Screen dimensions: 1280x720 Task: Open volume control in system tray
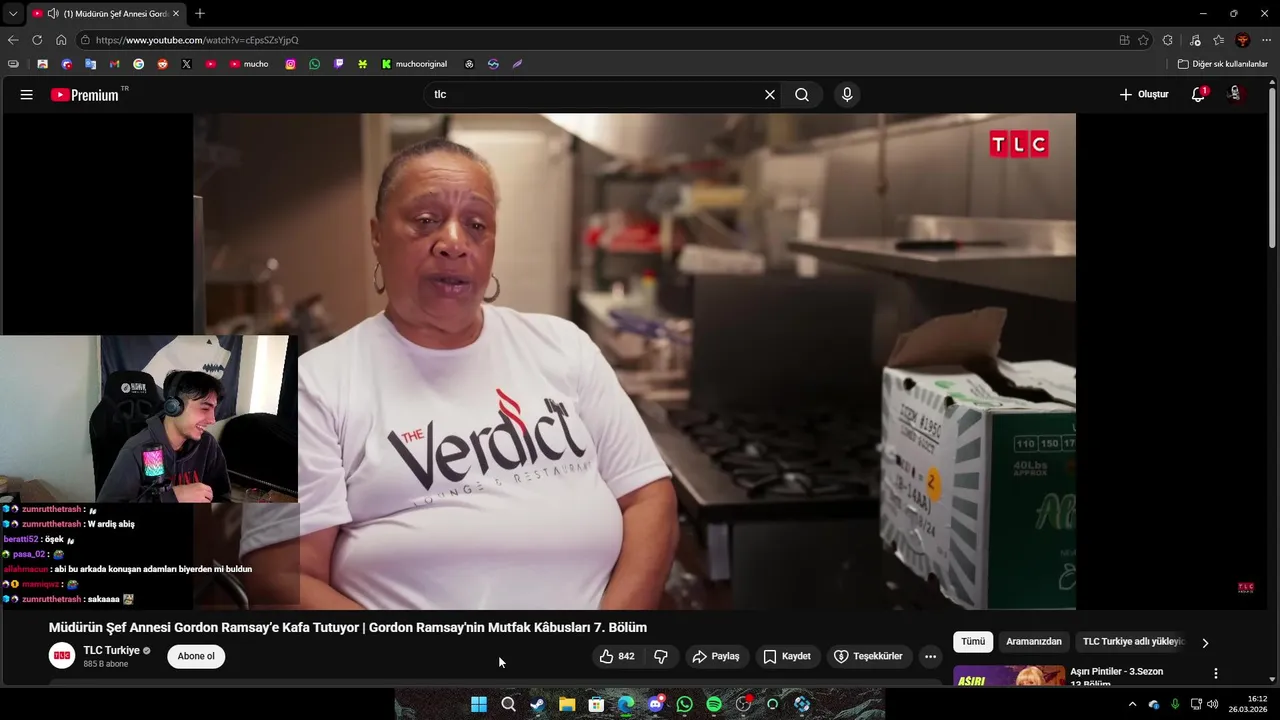click(1213, 704)
